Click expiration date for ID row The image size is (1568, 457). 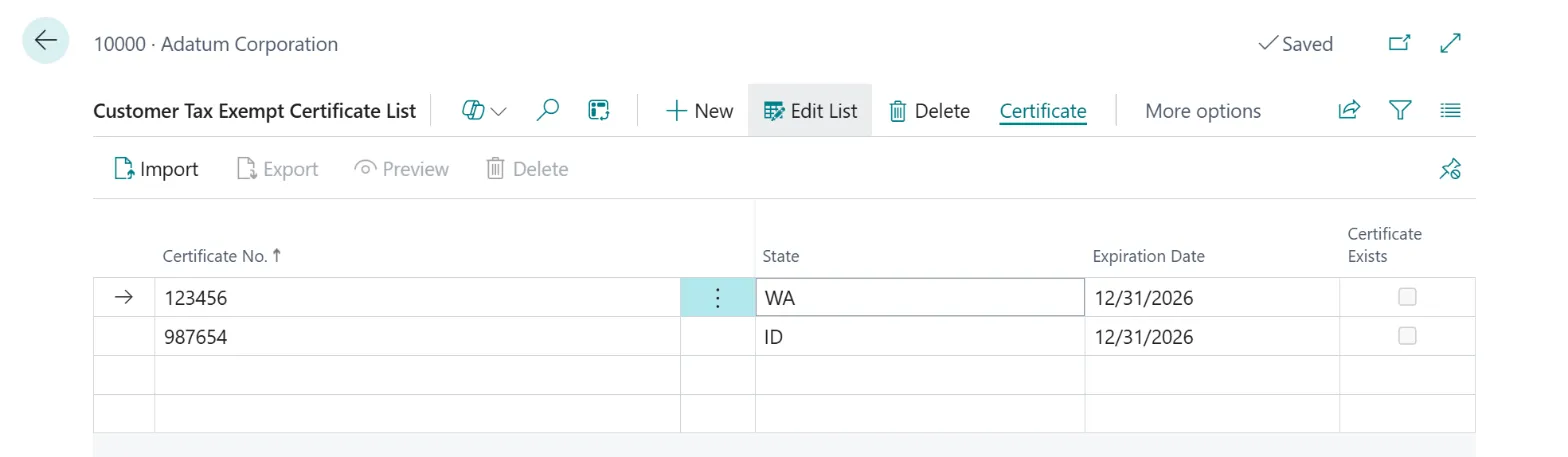pos(1212,337)
